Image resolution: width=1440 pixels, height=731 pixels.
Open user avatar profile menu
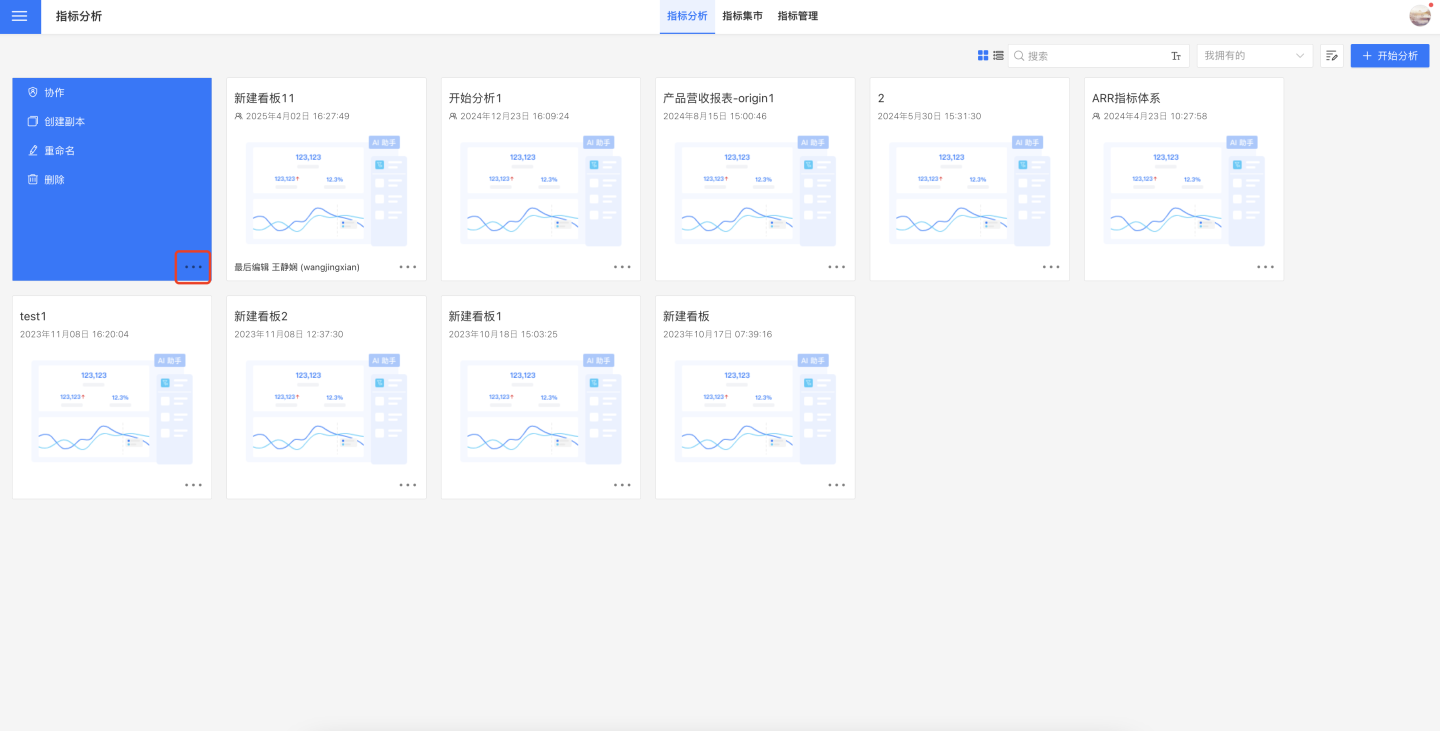tap(1419, 16)
